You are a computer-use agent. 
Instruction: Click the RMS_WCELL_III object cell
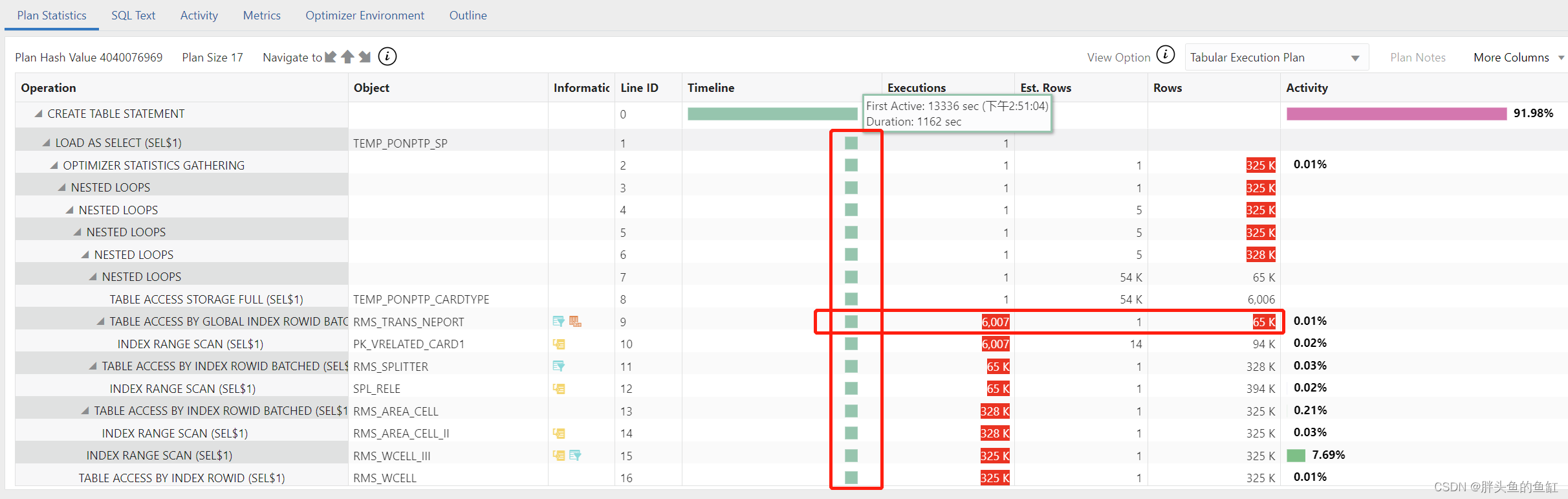pos(392,456)
